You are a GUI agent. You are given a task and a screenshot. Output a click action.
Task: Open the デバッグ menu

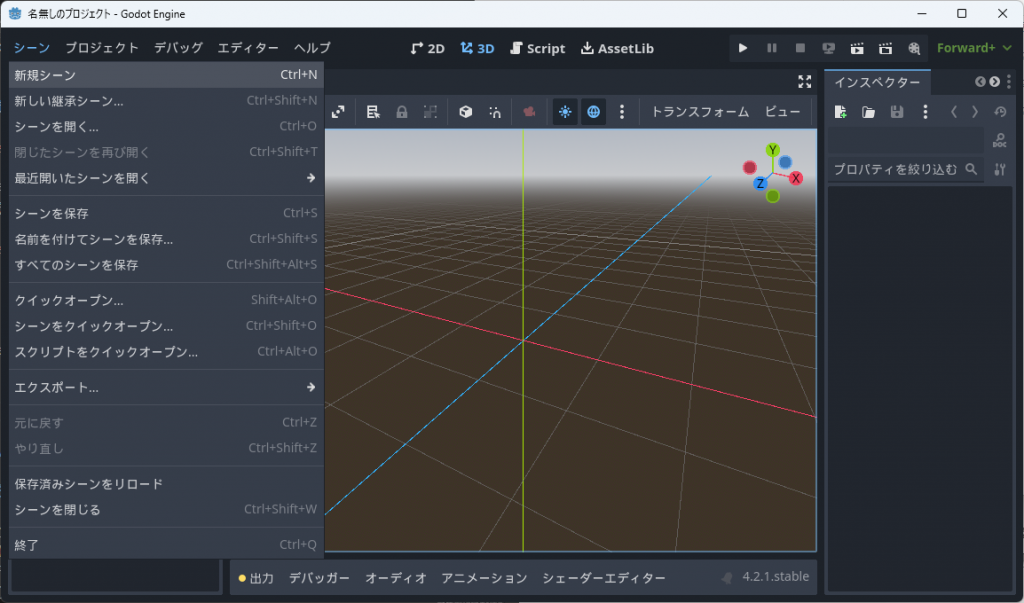pyautogui.click(x=178, y=48)
